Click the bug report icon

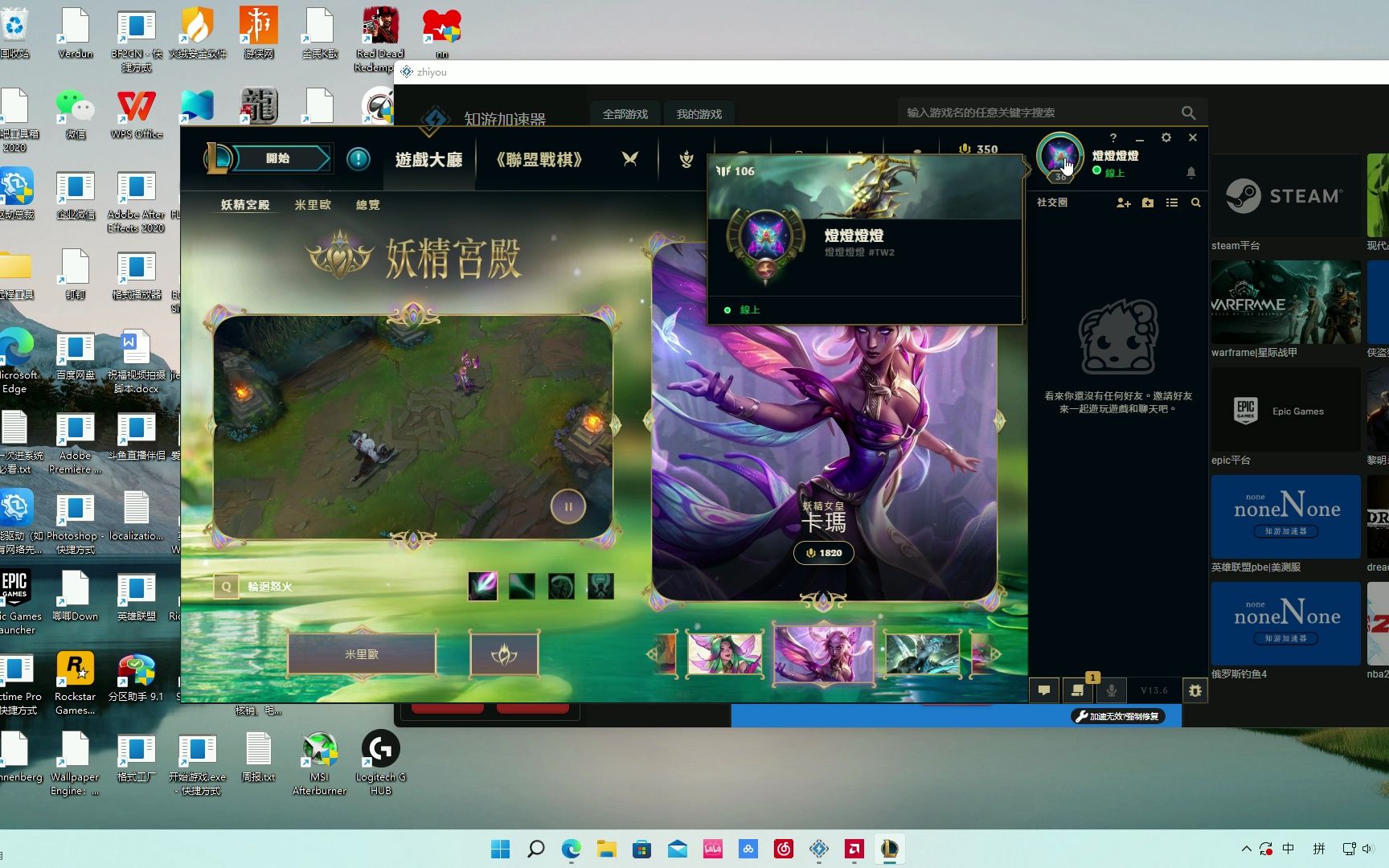click(x=1195, y=690)
